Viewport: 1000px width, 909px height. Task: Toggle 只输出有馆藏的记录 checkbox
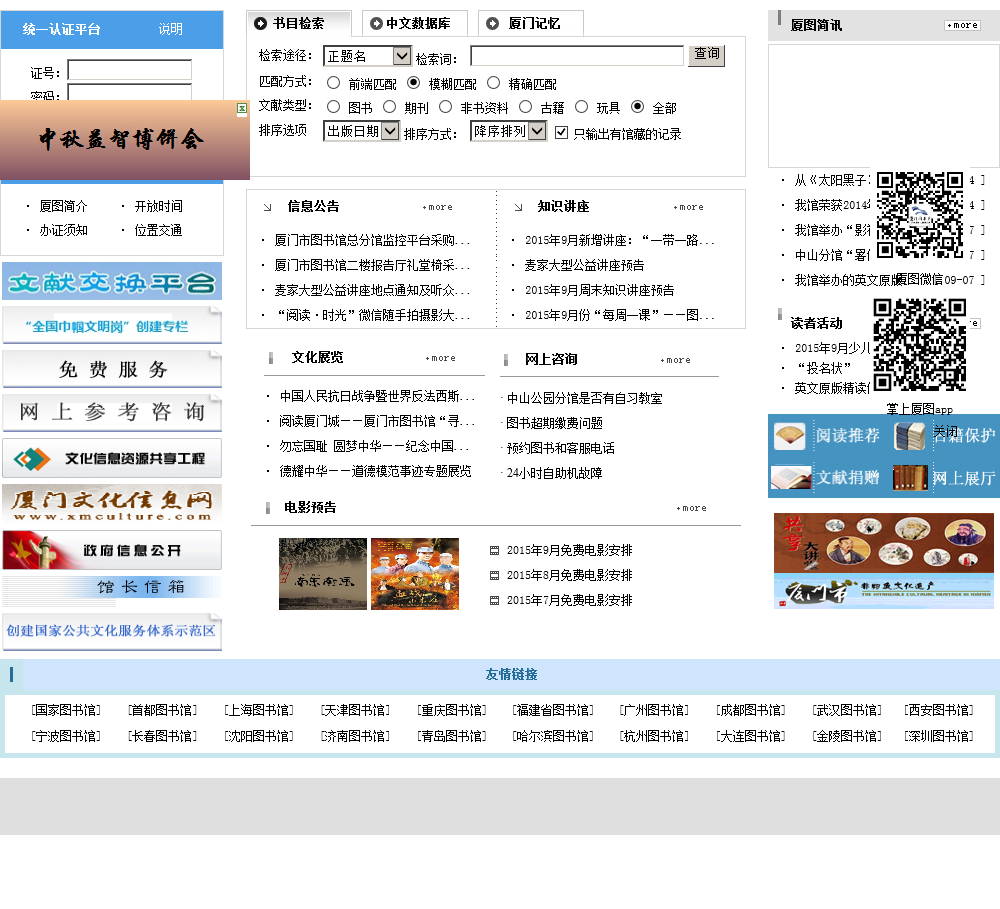(561, 133)
